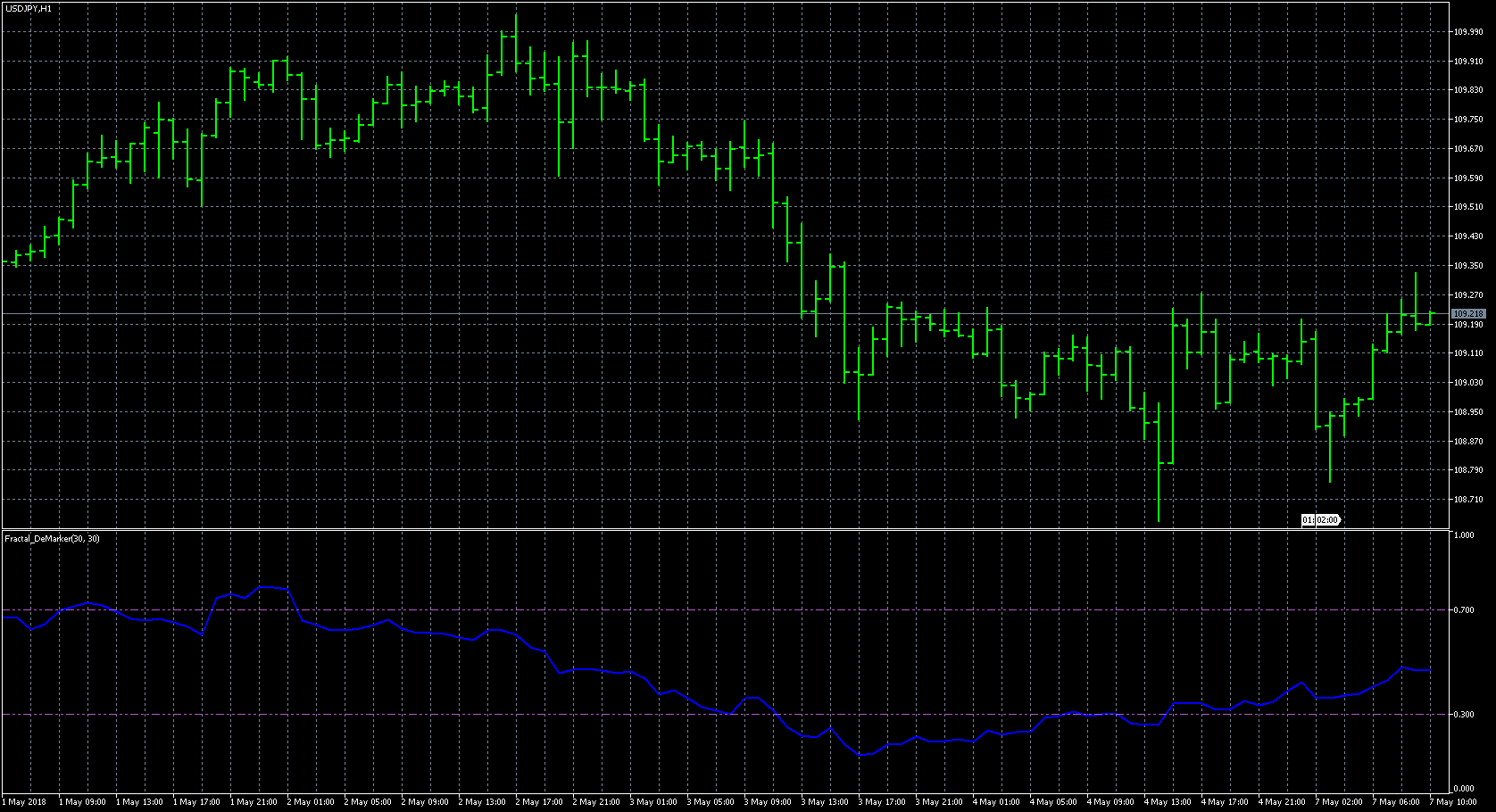This screenshot has height=812, width=1496.
Task: Click the 1.000 indicator scale label
Action: 1464,535
